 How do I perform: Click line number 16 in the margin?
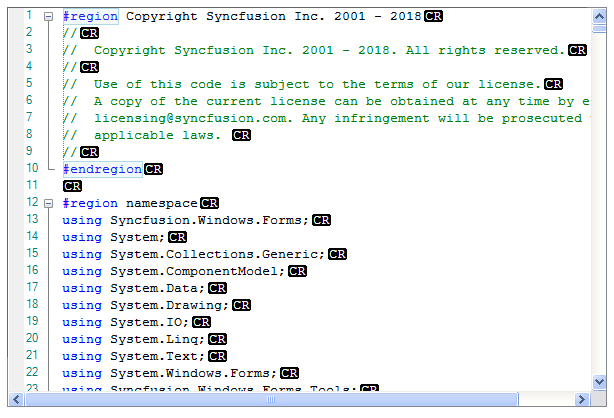pos(32,270)
